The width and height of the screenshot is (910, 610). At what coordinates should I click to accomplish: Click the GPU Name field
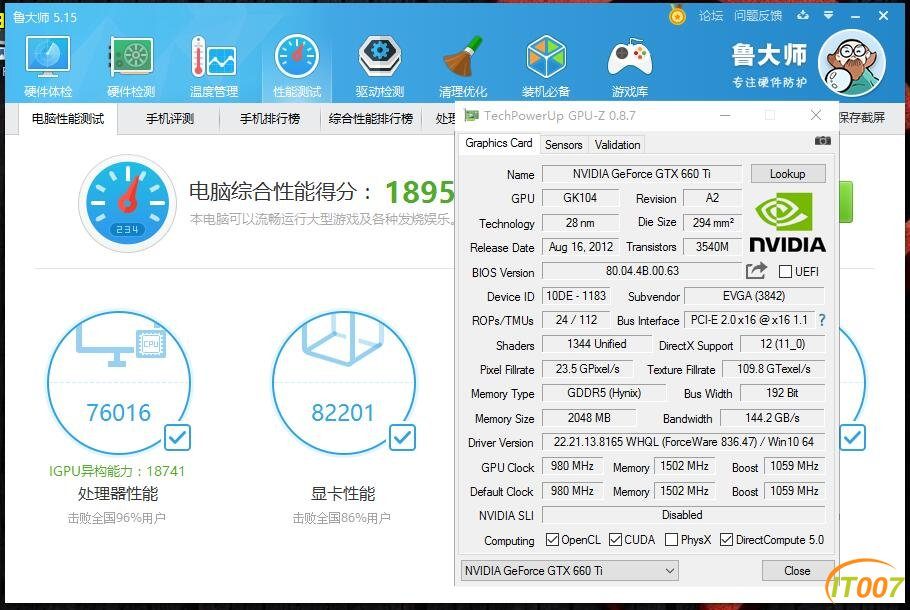tap(642, 174)
